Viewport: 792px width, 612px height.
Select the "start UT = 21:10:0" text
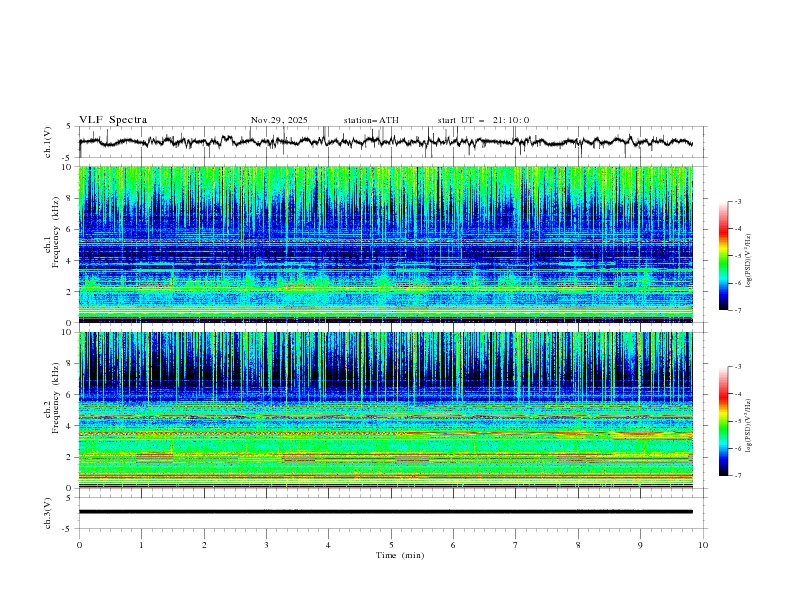(x=483, y=120)
